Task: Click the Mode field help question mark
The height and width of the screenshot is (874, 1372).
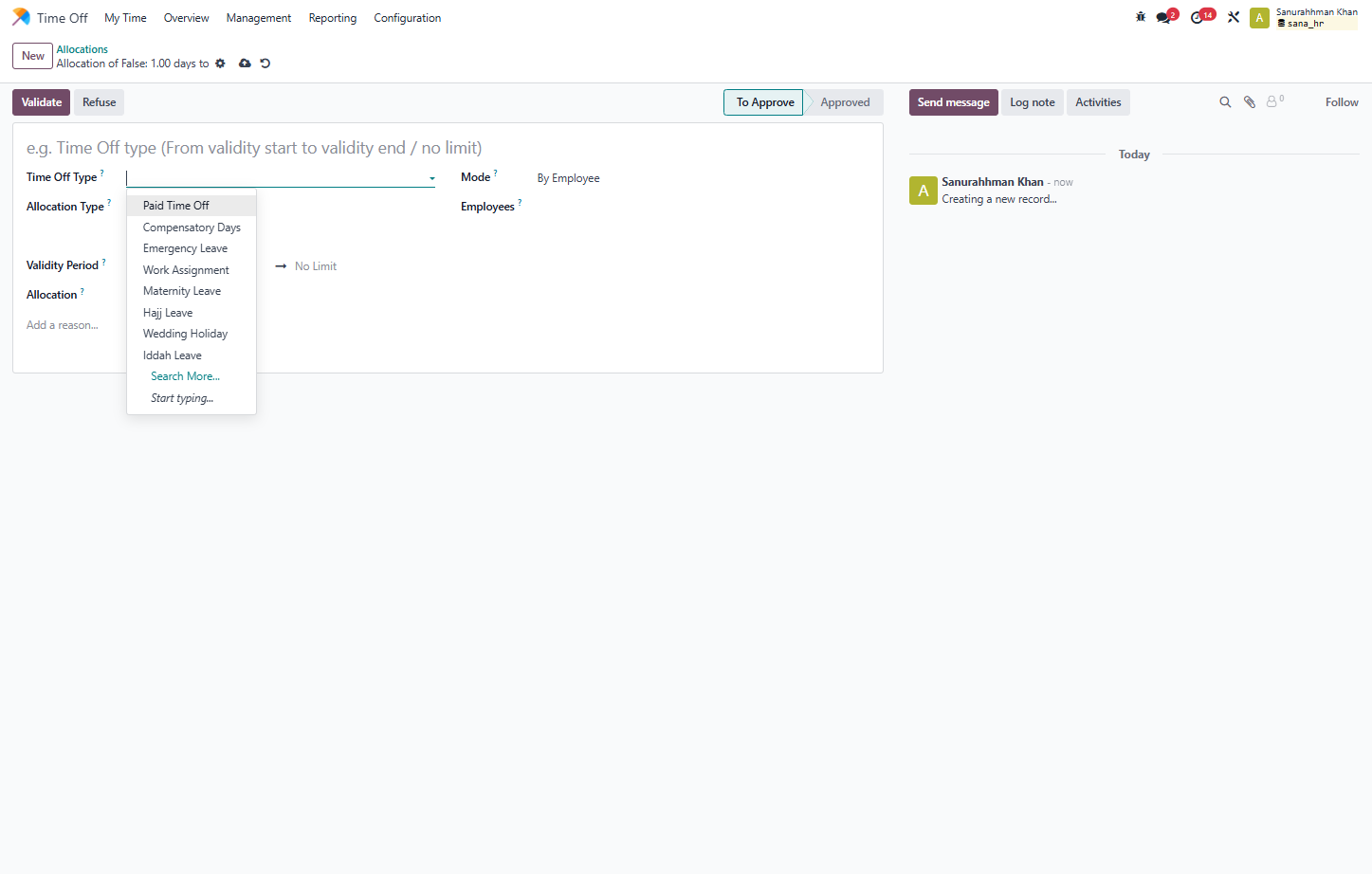Action: [496, 173]
